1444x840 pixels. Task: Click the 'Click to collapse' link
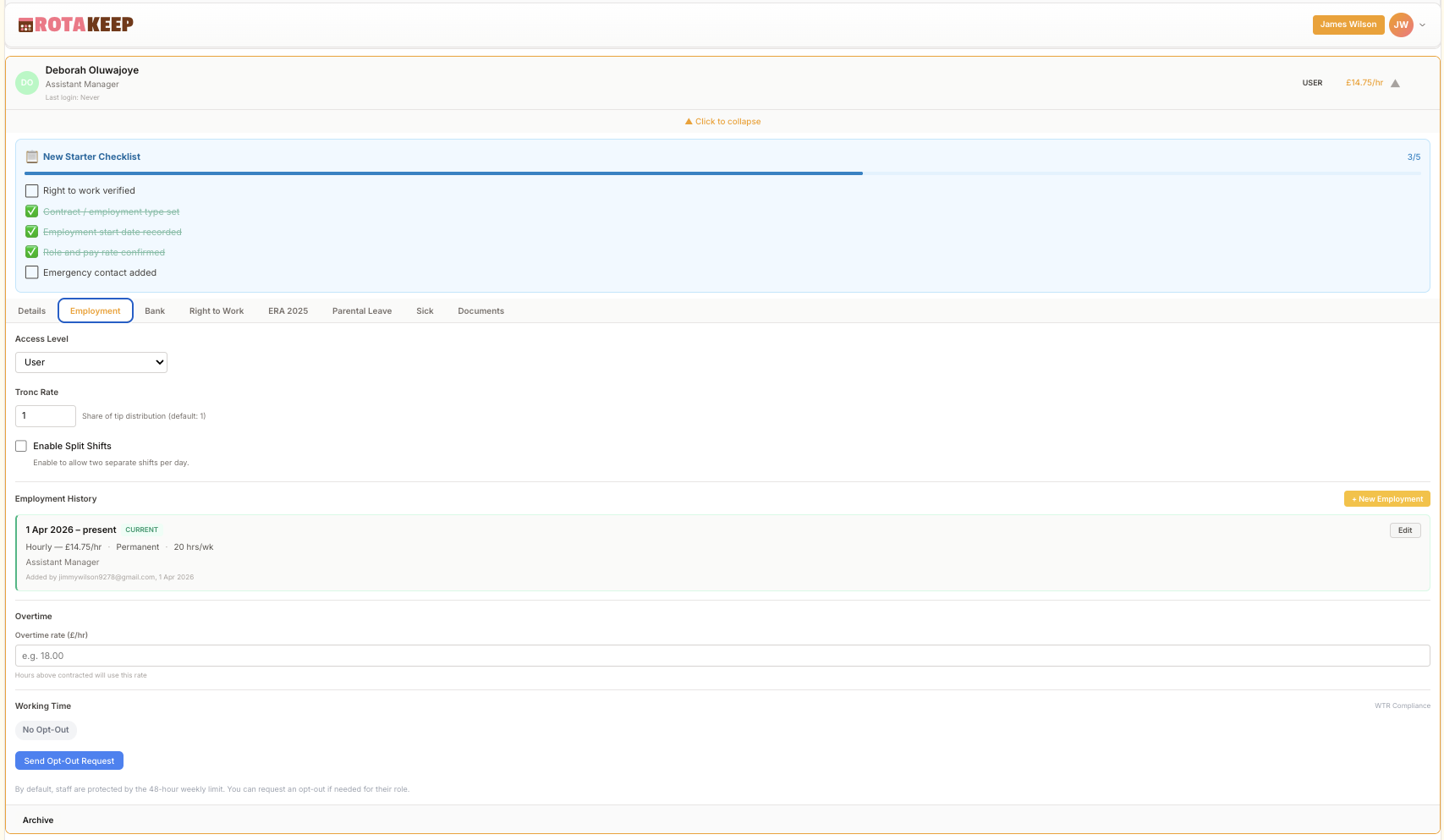point(722,122)
